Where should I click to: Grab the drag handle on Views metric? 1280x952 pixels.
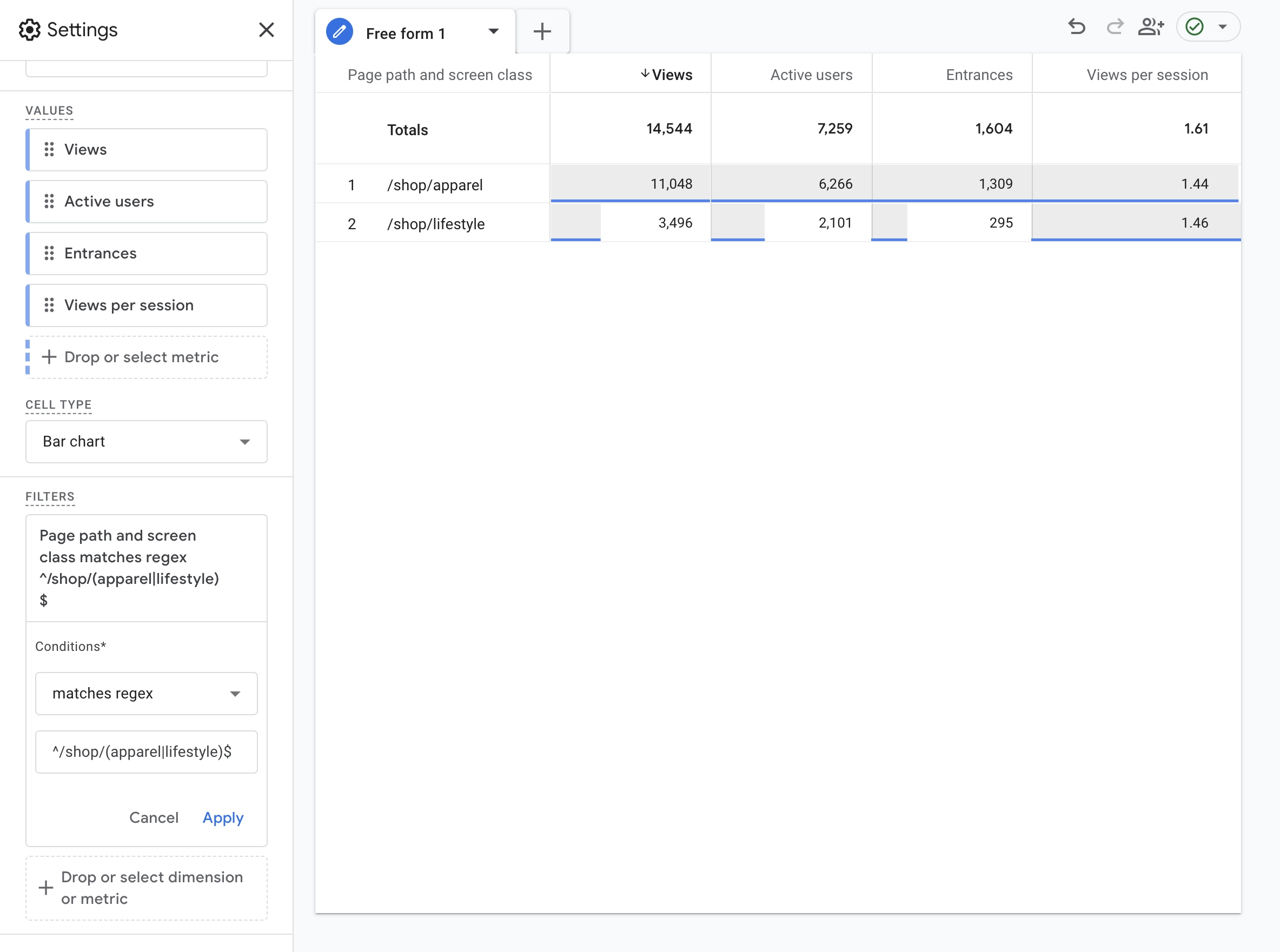[49, 150]
